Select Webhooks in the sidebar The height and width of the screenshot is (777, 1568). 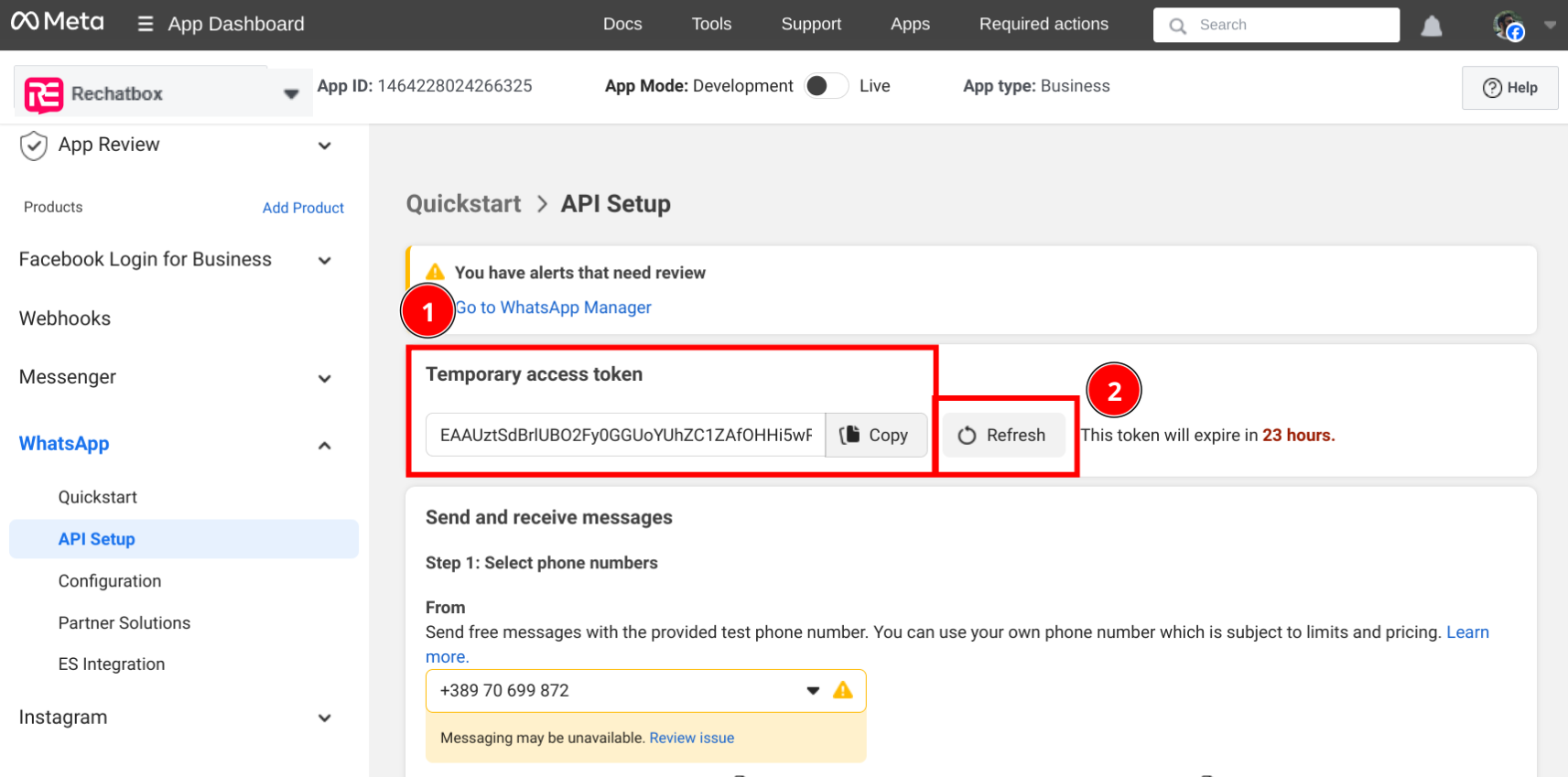(x=65, y=318)
